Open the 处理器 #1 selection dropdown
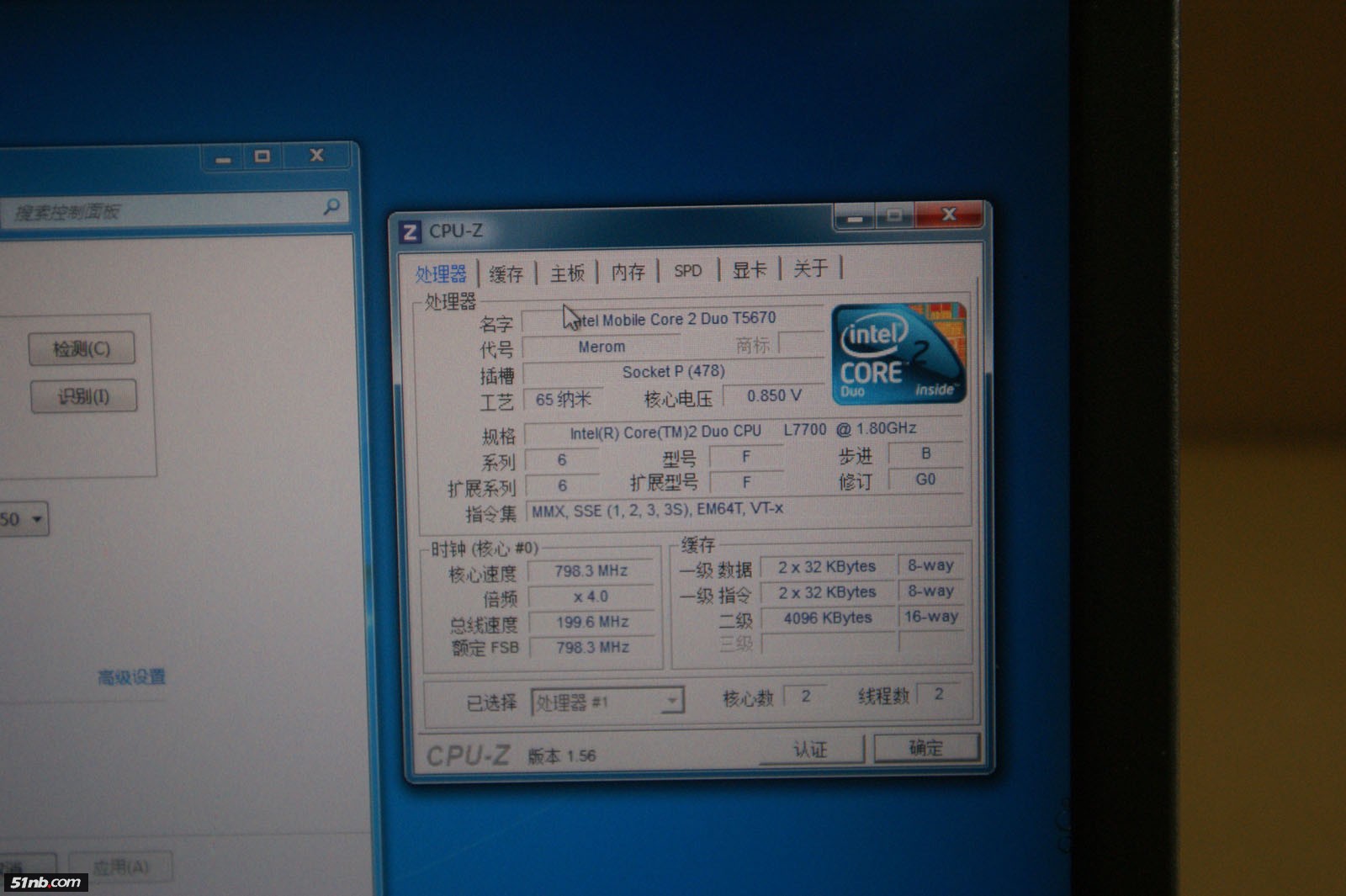Image resolution: width=1346 pixels, height=896 pixels. click(671, 701)
